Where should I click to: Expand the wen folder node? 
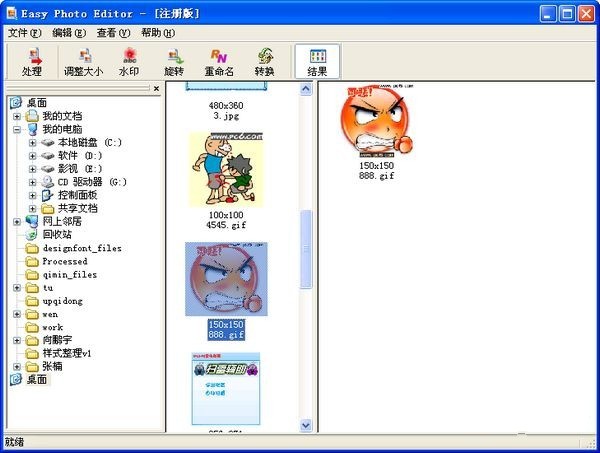click(x=17, y=314)
